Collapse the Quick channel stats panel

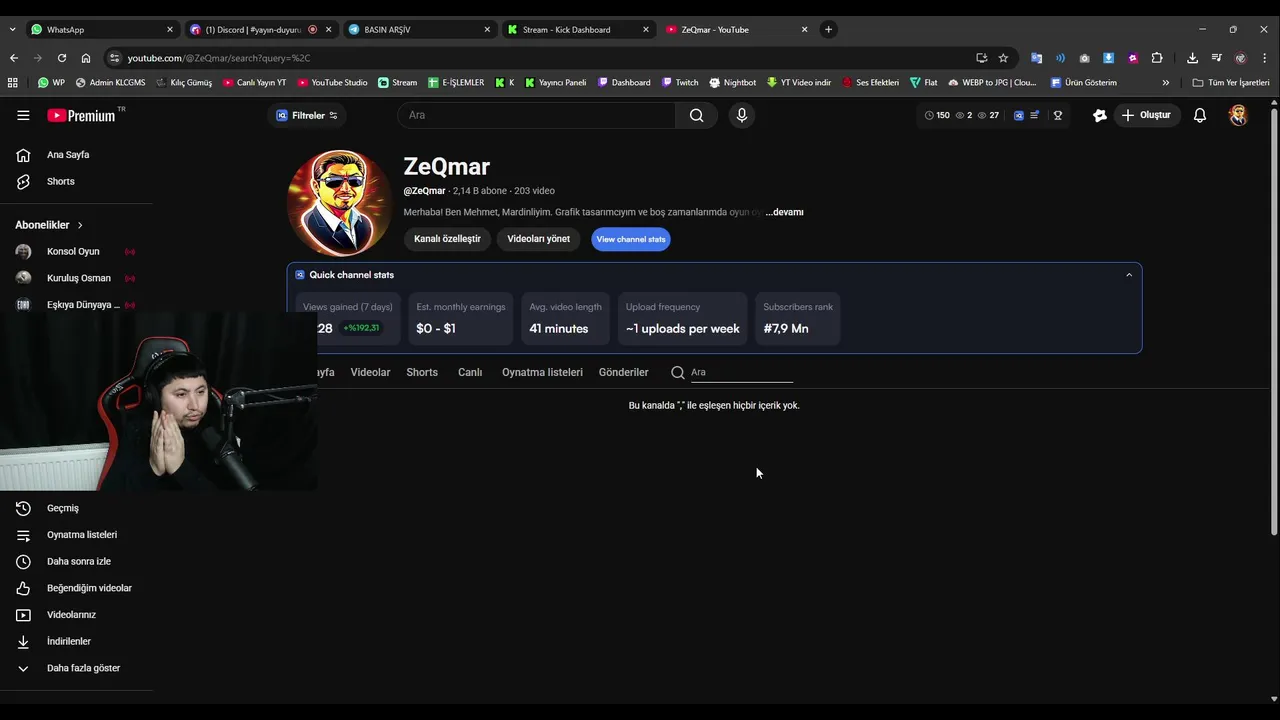click(1129, 275)
